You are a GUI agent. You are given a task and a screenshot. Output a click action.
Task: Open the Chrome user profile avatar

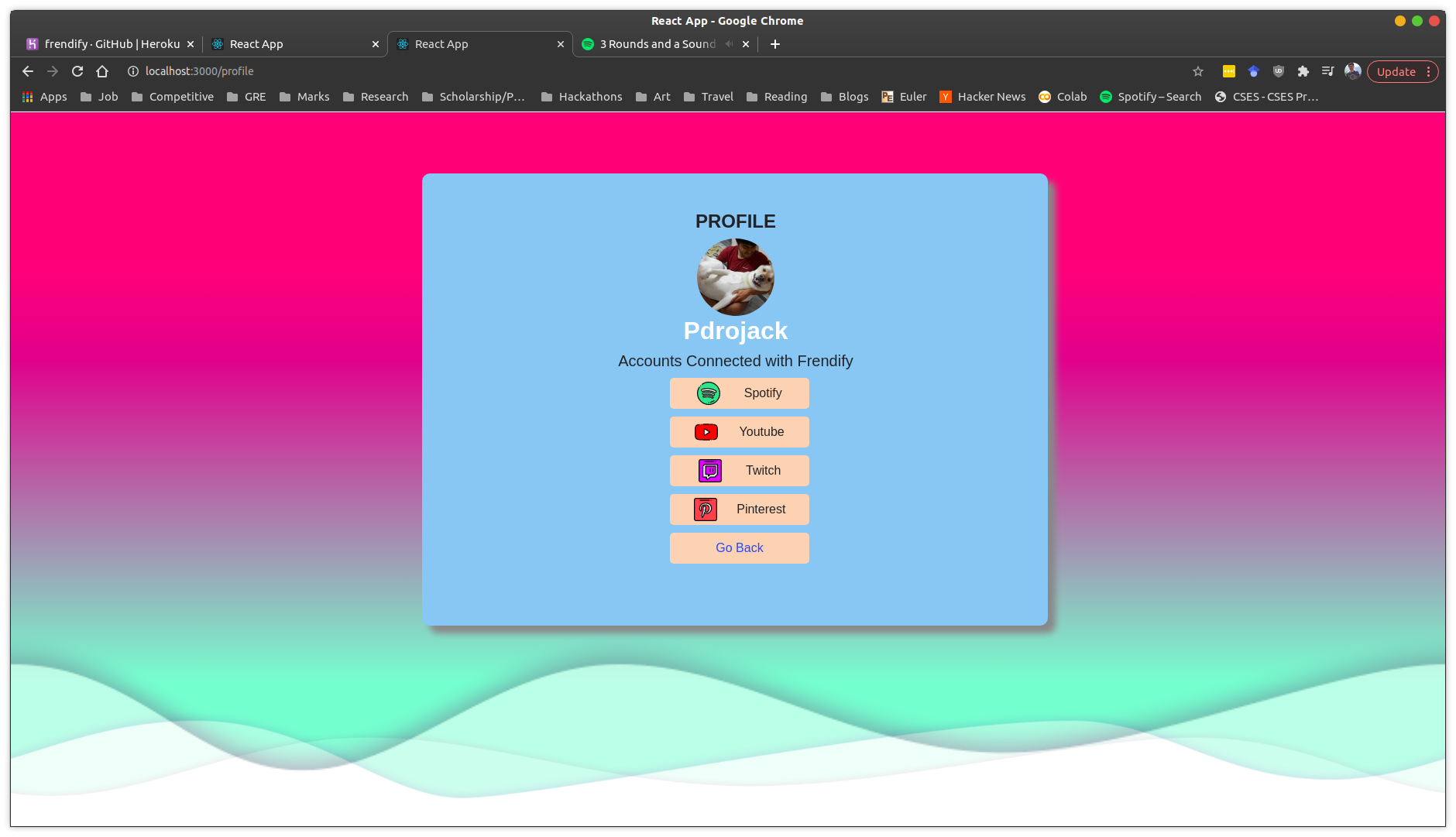point(1353,71)
